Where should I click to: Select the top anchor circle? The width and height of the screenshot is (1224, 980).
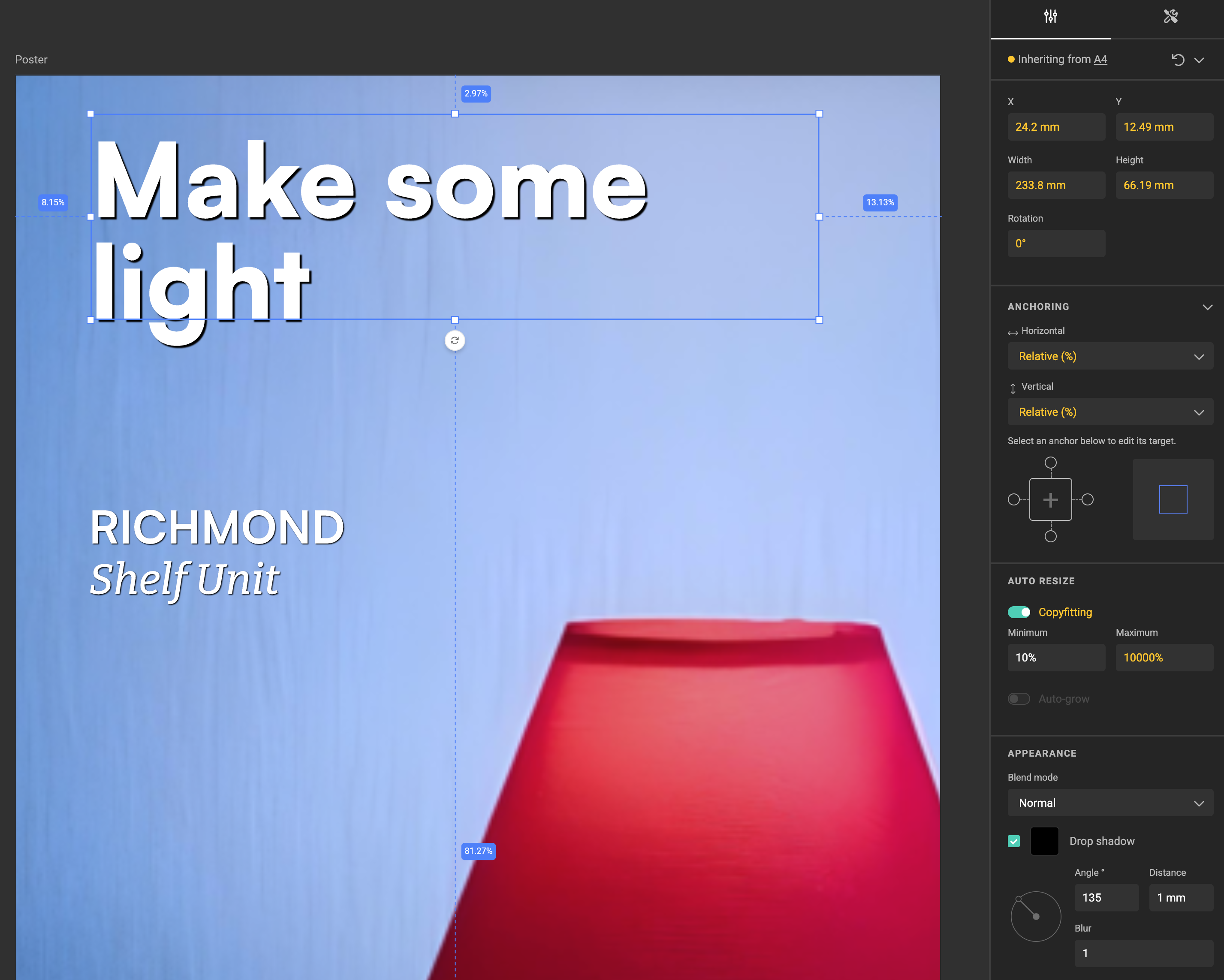1050,463
